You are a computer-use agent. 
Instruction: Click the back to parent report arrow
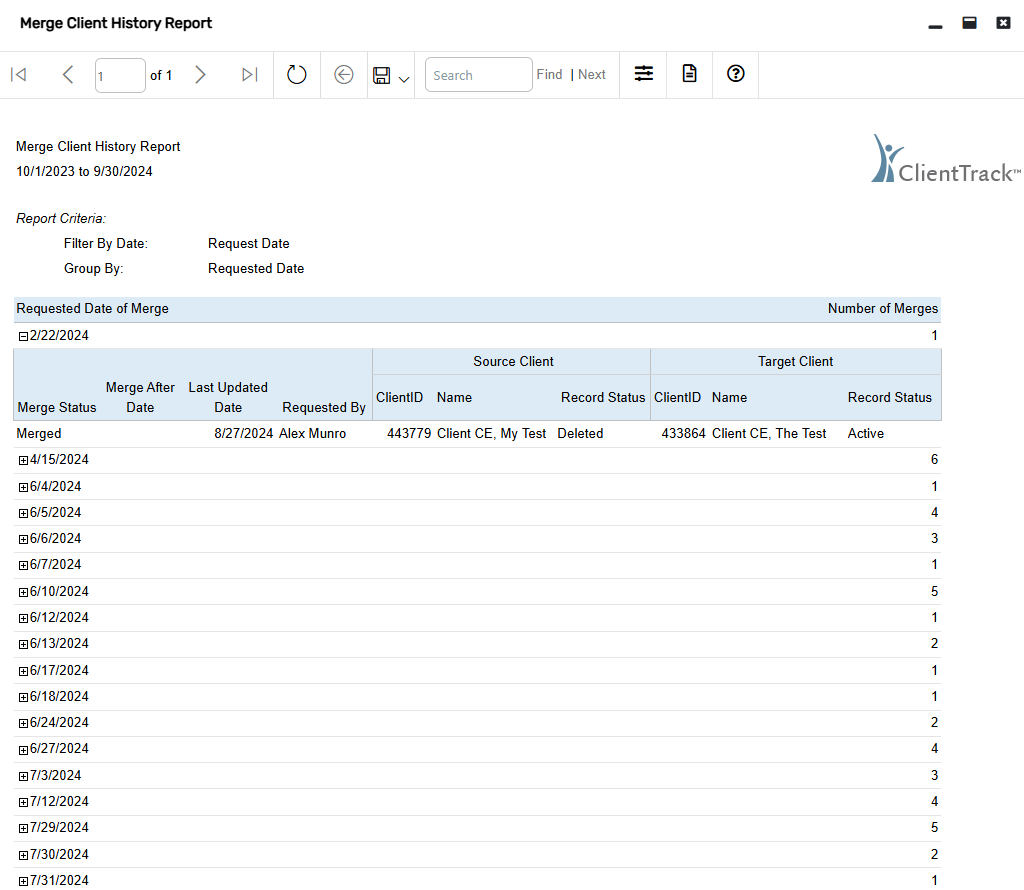343,74
